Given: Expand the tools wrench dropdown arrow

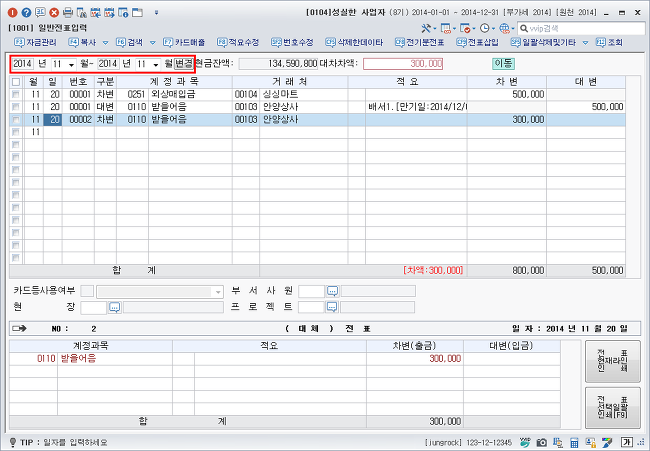Looking at the screenshot, I should [x=434, y=29].
